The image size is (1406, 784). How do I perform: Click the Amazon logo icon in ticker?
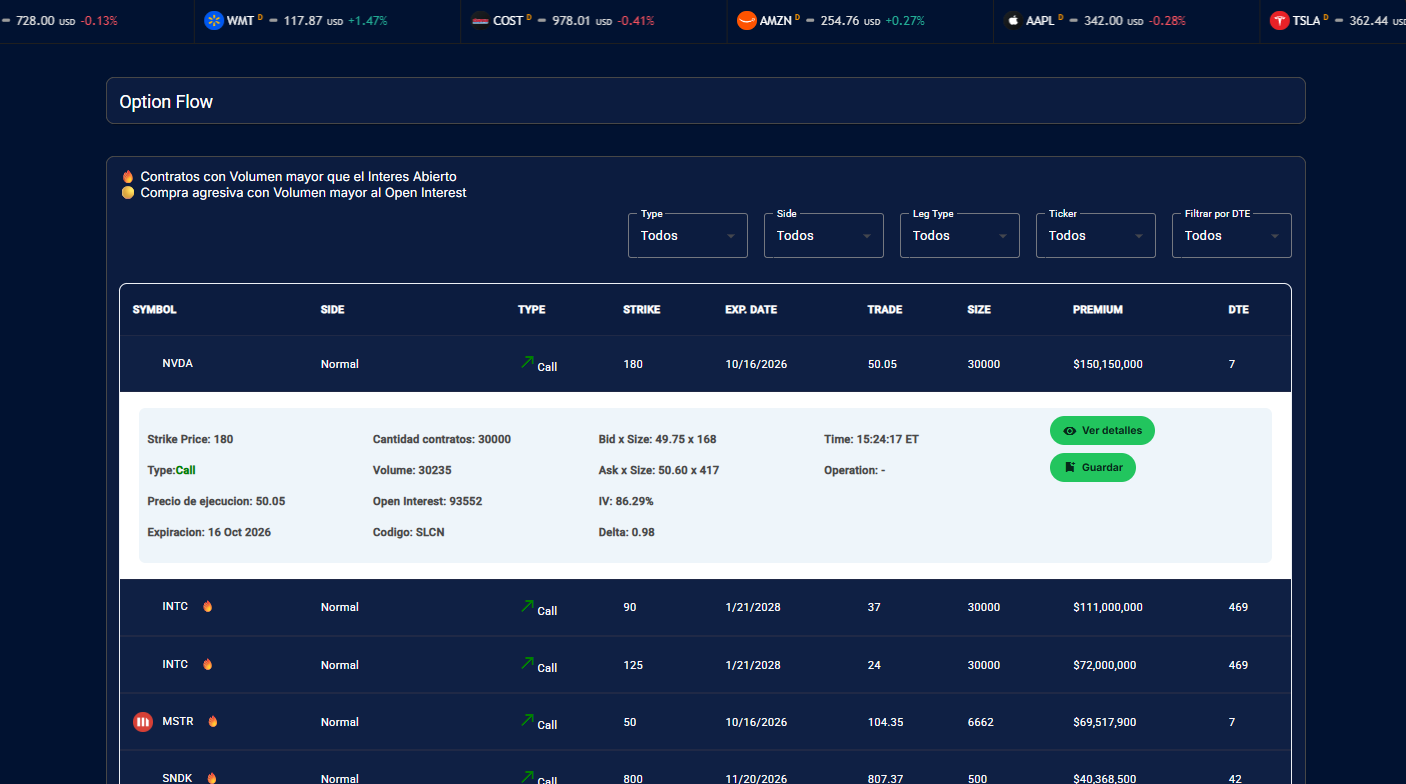(747, 20)
